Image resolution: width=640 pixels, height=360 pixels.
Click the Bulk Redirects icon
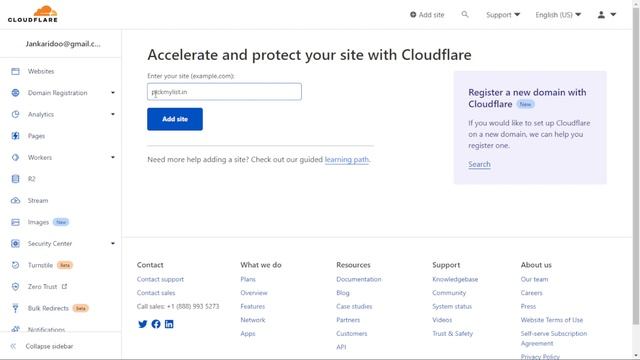pyautogui.click(x=16, y=308)
